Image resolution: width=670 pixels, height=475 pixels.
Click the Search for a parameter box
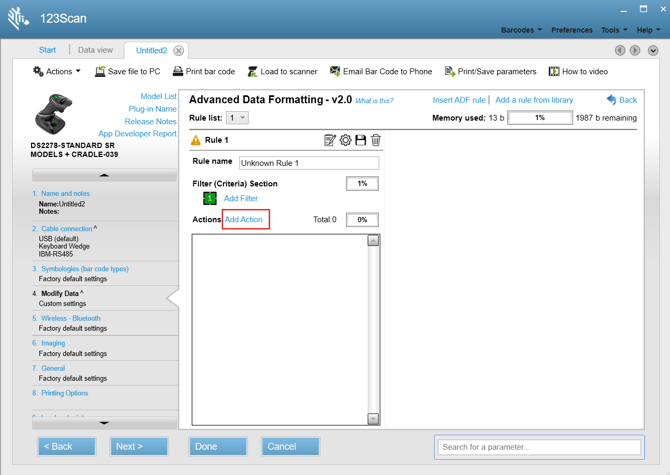tap(540, 447)
